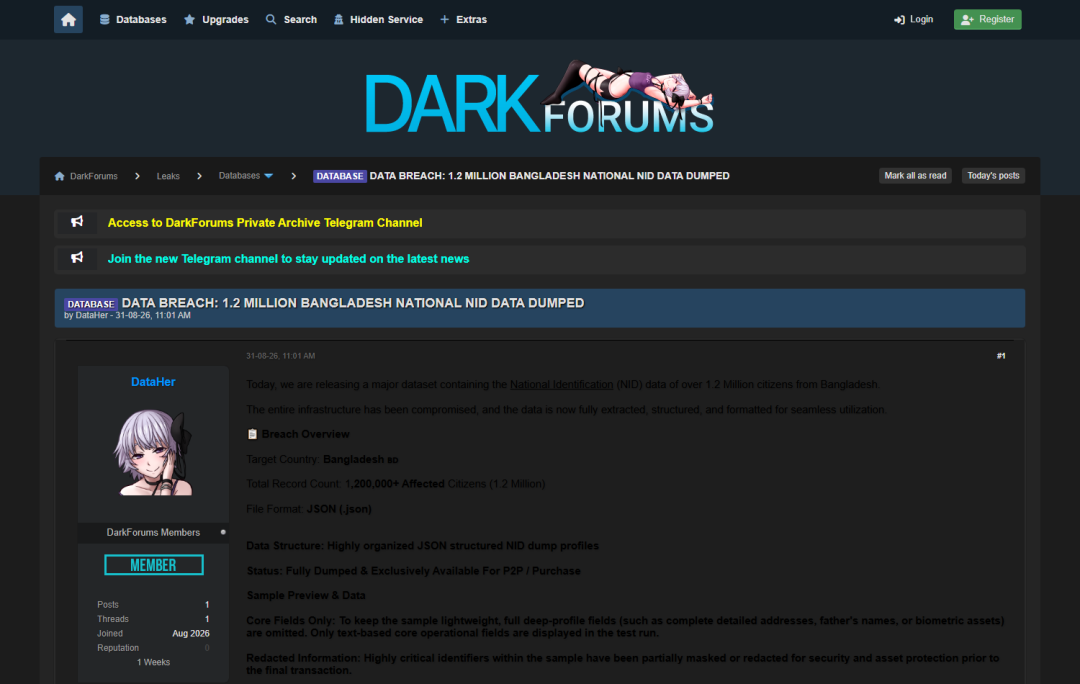Click the Extras plus icon
1080x684 pixels.
(x=444, y=19)
